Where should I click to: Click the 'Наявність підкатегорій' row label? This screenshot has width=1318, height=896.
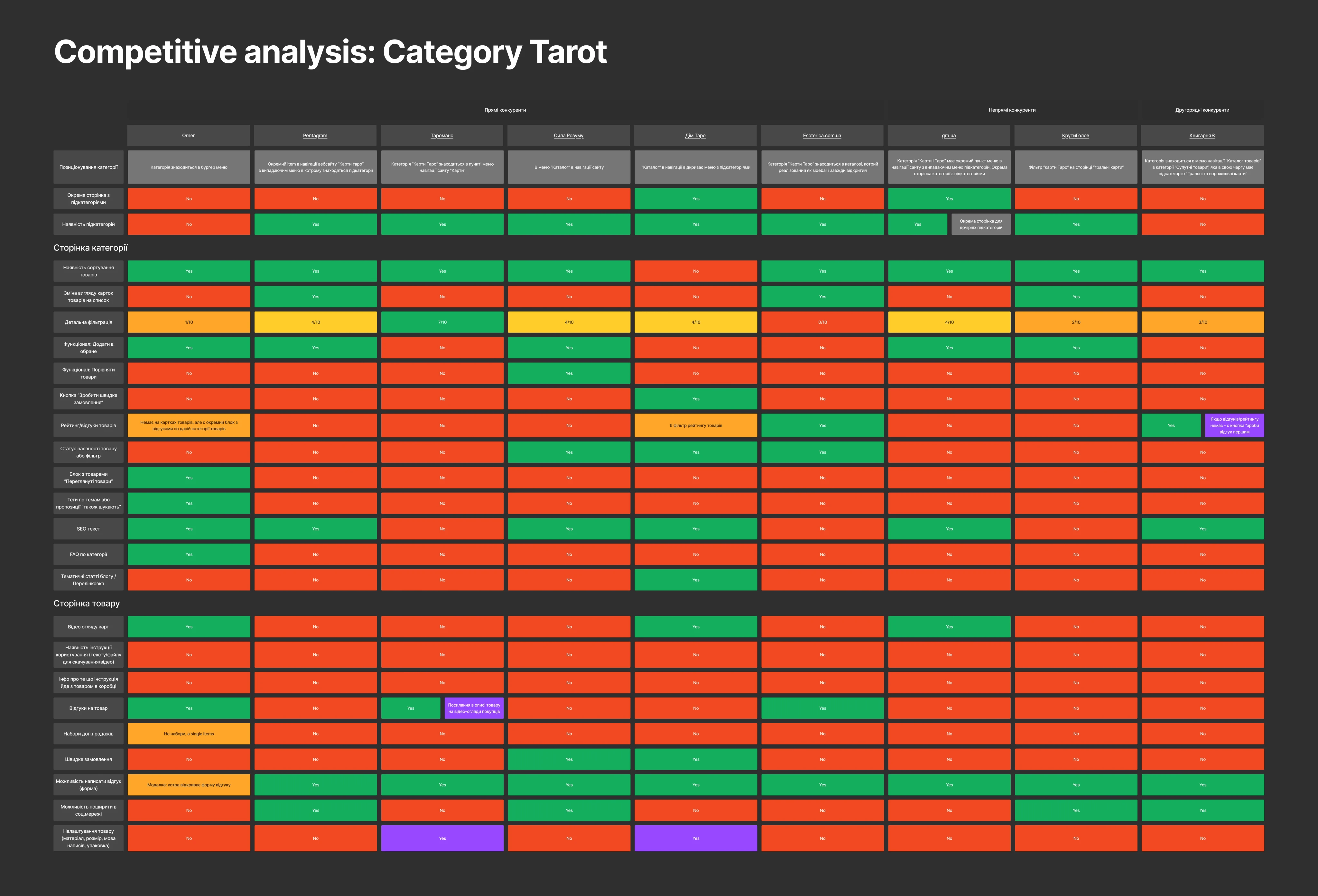coord(88,224)
